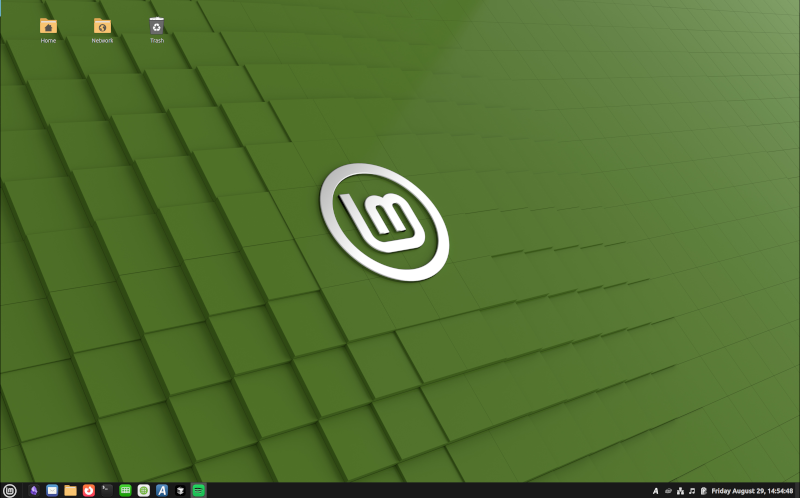Open the Network folder on the desktop
The width and height of the screenshot is (800, 498).
click(x=103, y=31)
